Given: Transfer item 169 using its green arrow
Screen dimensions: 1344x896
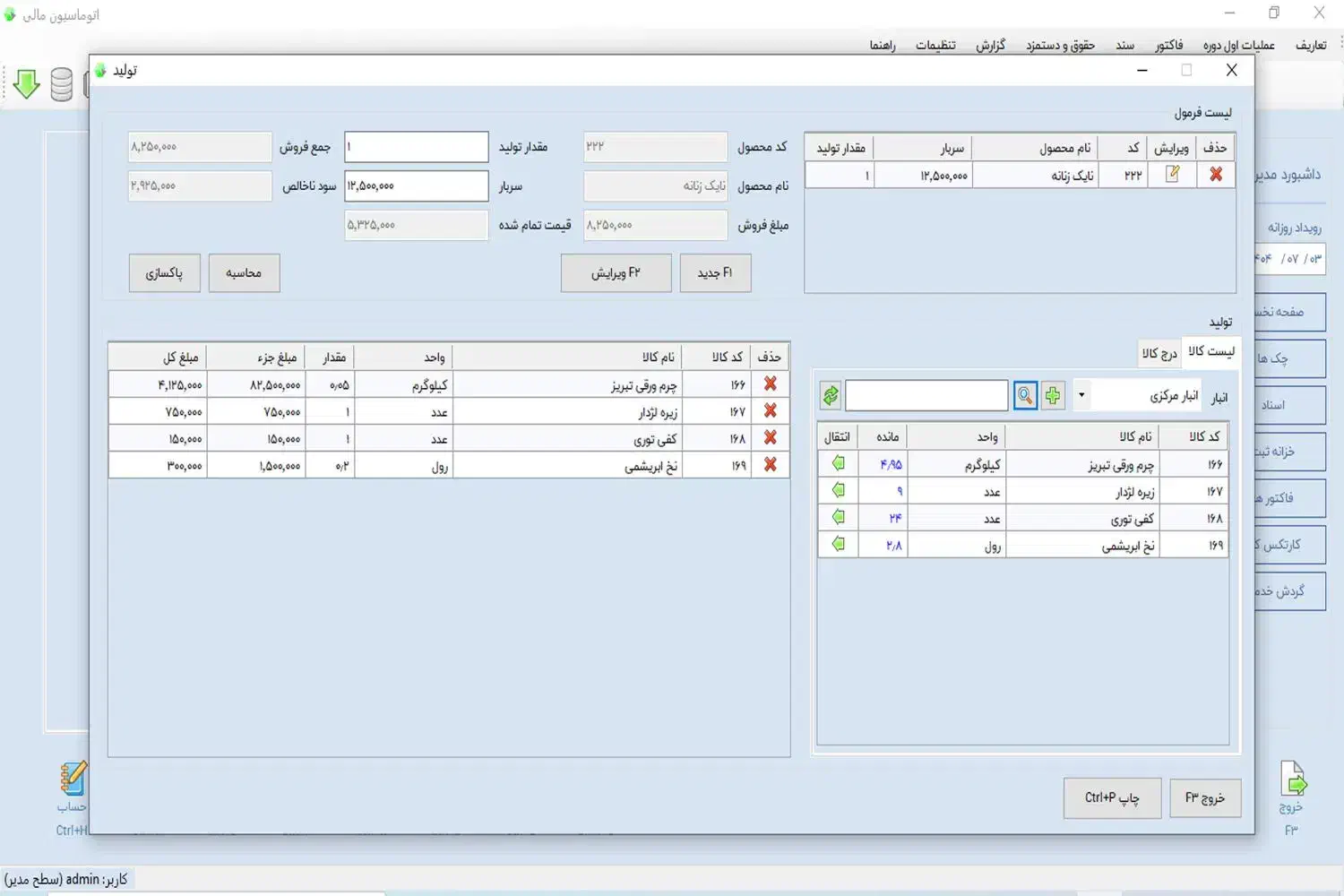Looking at the screenshot, I should click(838, 544).
